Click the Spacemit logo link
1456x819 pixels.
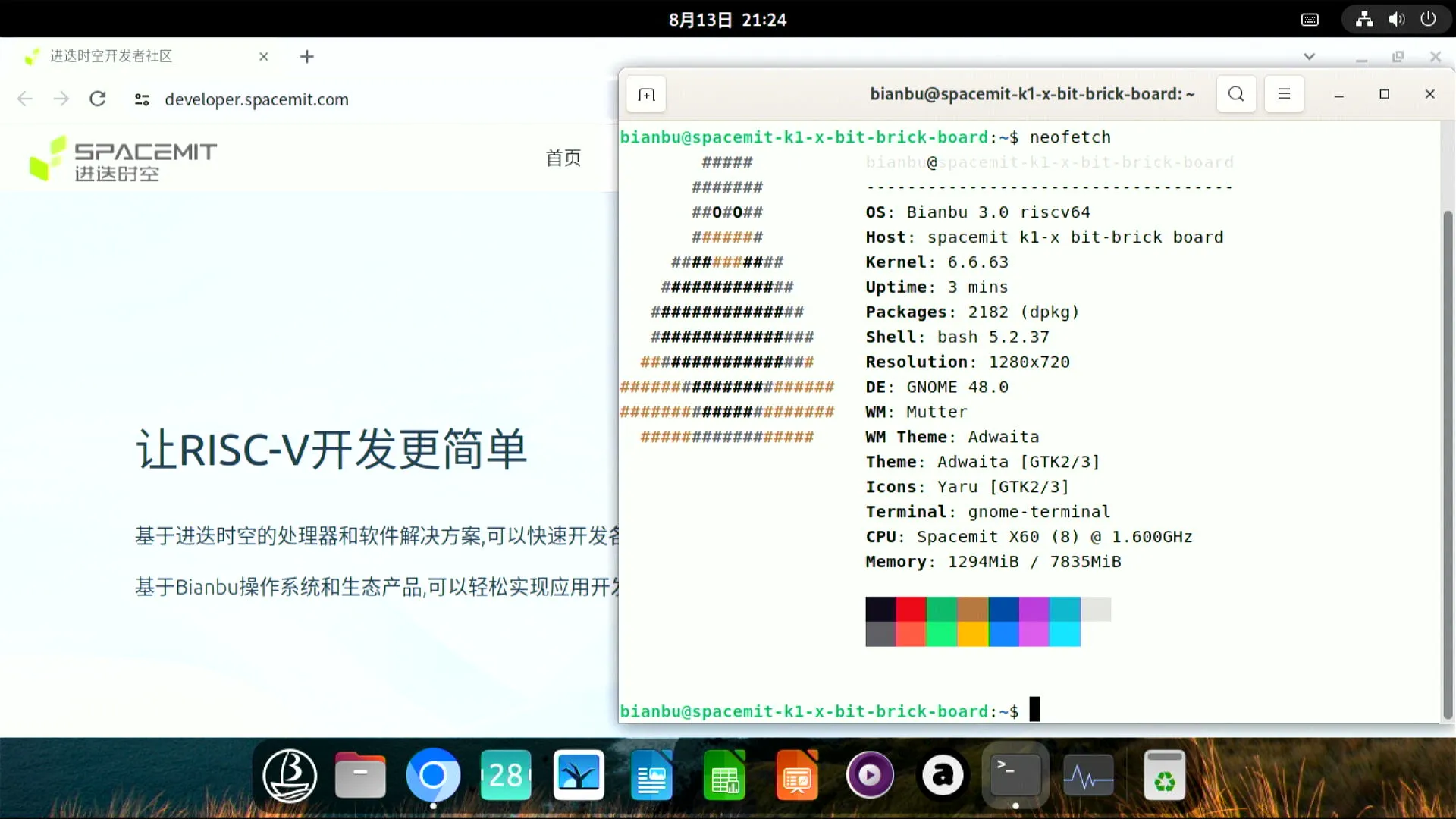pyautogui.click(x=123, y=159)
